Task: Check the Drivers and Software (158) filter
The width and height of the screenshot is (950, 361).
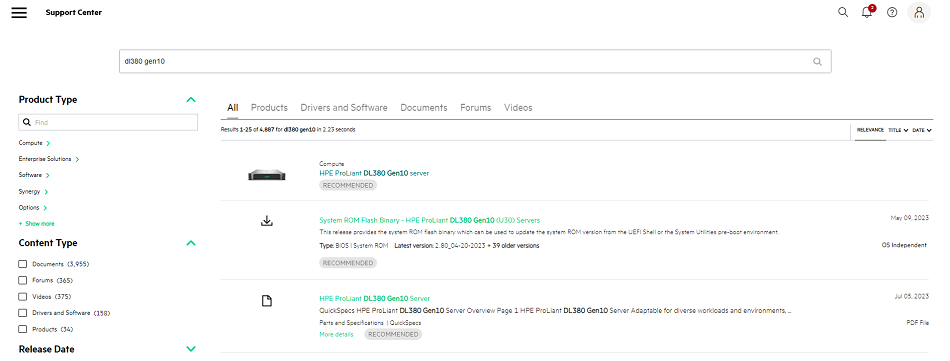Action: point(23,313)
